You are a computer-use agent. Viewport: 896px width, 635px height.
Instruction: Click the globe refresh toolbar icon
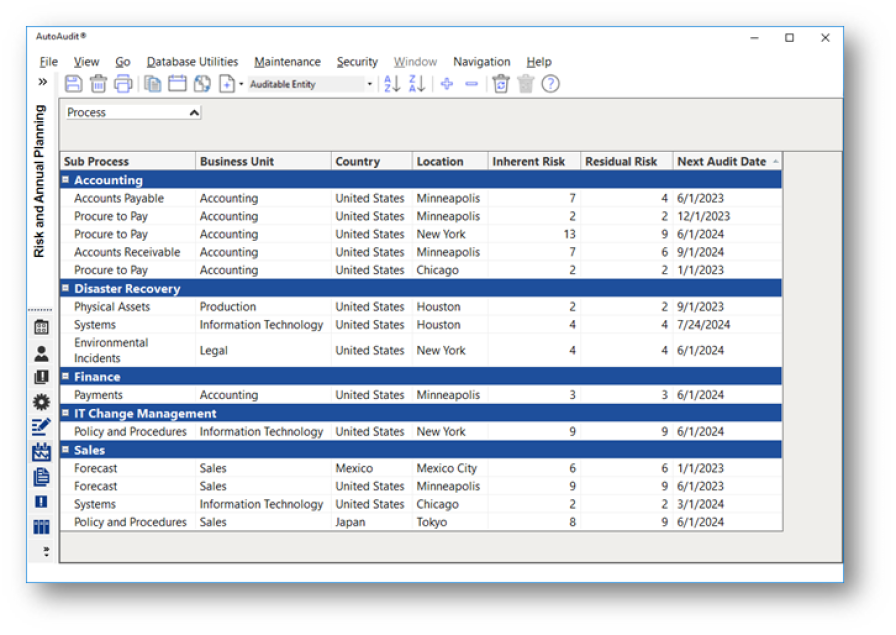tap(202, 84)
